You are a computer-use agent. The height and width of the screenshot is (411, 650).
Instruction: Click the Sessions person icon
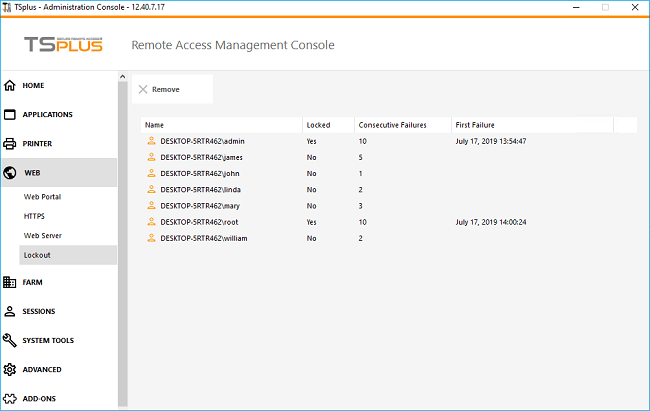10,311
